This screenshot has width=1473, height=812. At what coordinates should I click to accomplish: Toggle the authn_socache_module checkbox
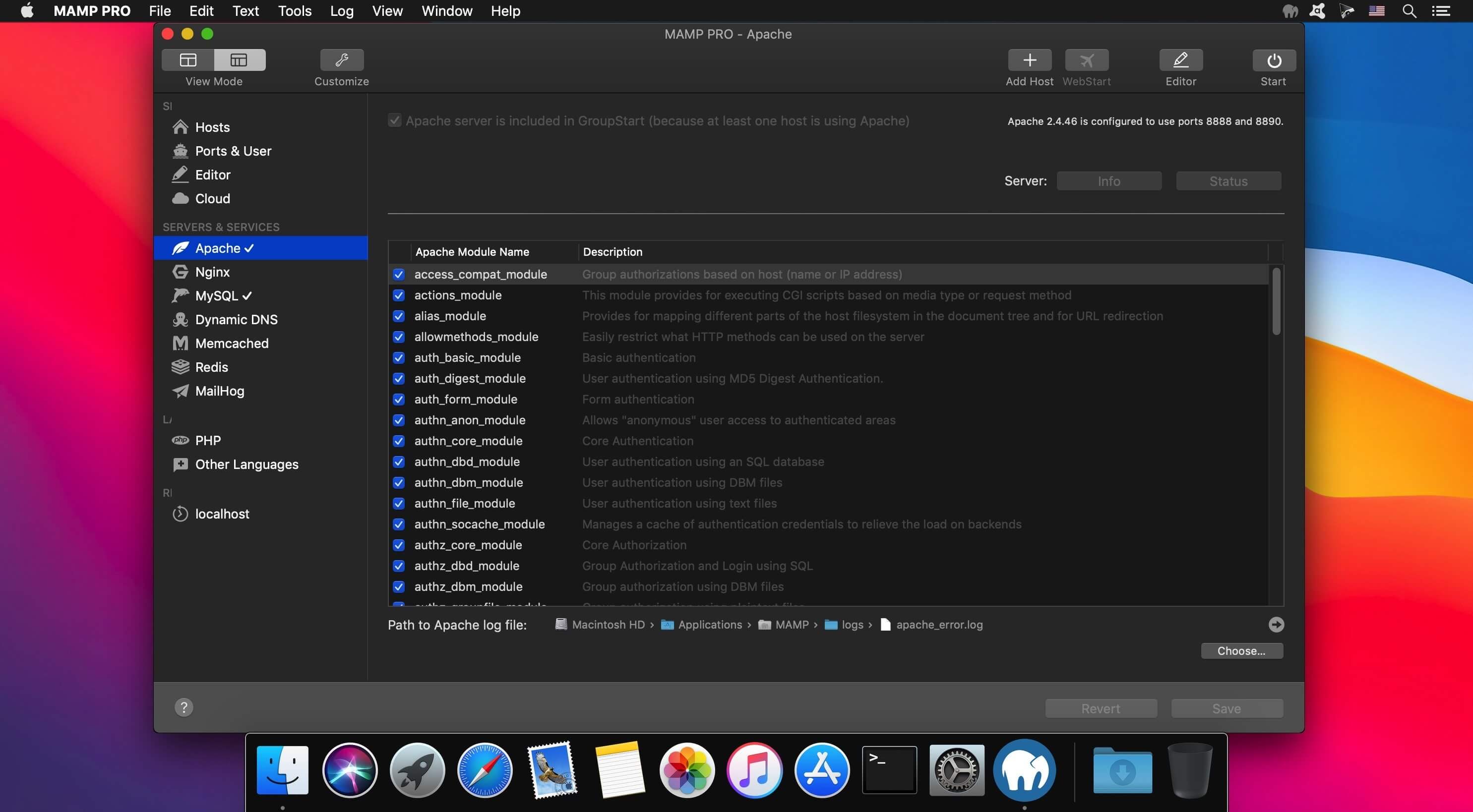(398, 524)
